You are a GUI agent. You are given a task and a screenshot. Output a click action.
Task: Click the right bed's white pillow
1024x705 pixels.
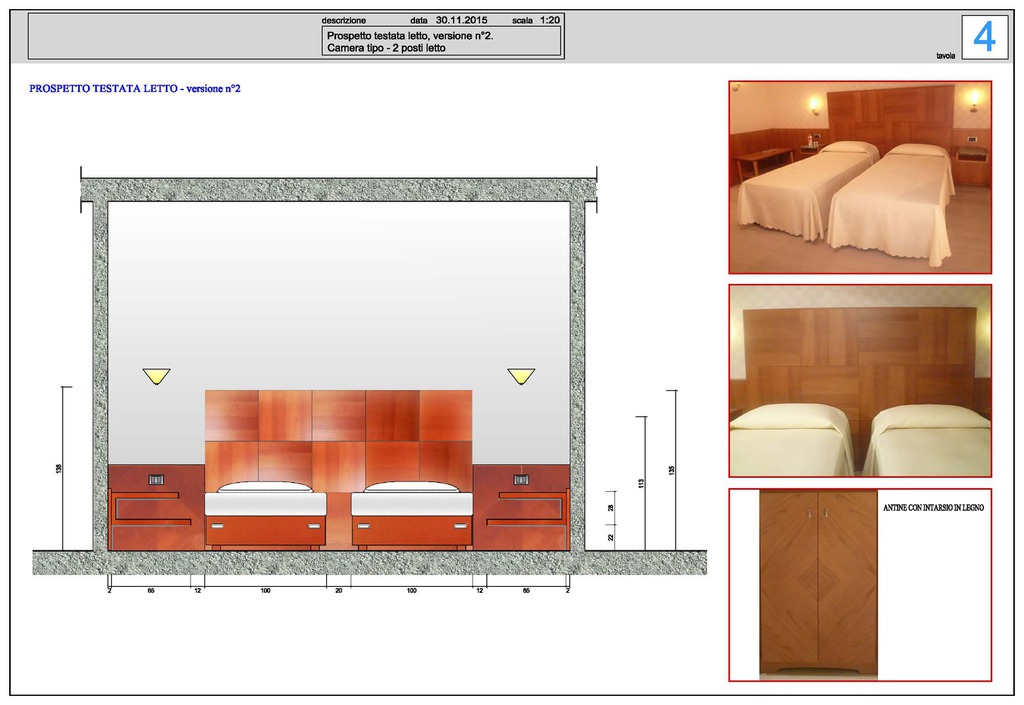(411, 487)
